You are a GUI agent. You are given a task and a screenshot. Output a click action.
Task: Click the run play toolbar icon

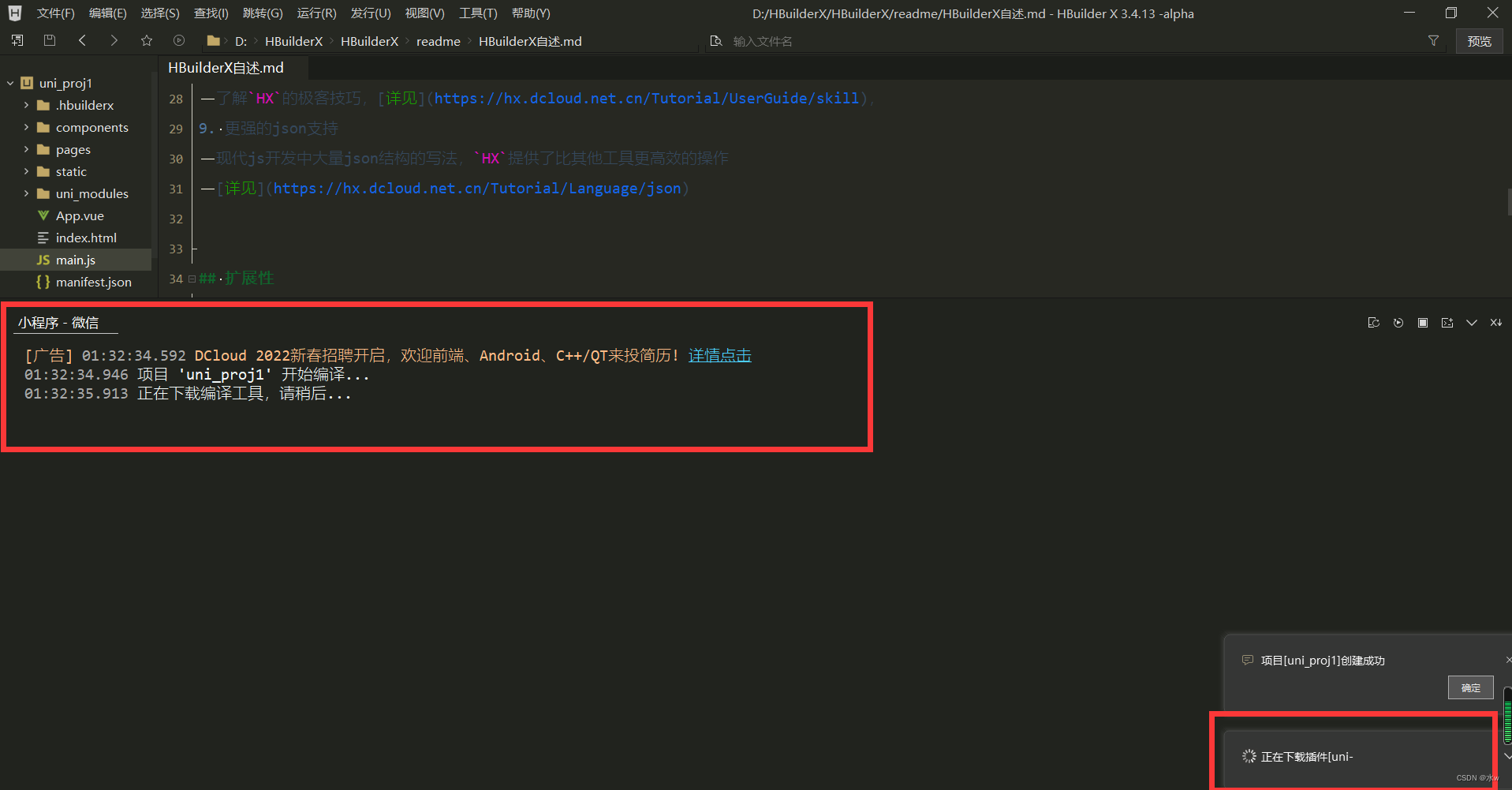coord(179,40)
